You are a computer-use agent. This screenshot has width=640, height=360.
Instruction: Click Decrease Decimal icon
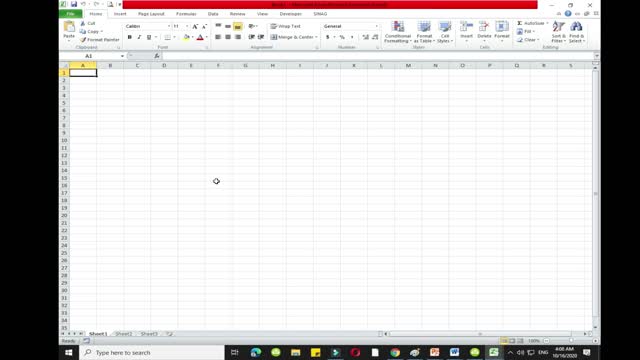point(375,37)
